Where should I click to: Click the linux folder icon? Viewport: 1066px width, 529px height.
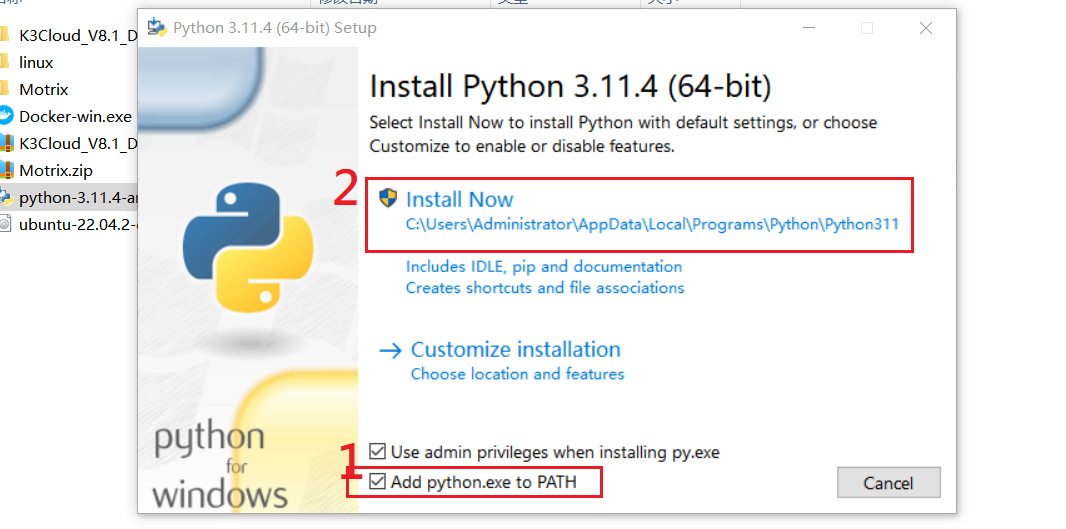pos(5,62)
